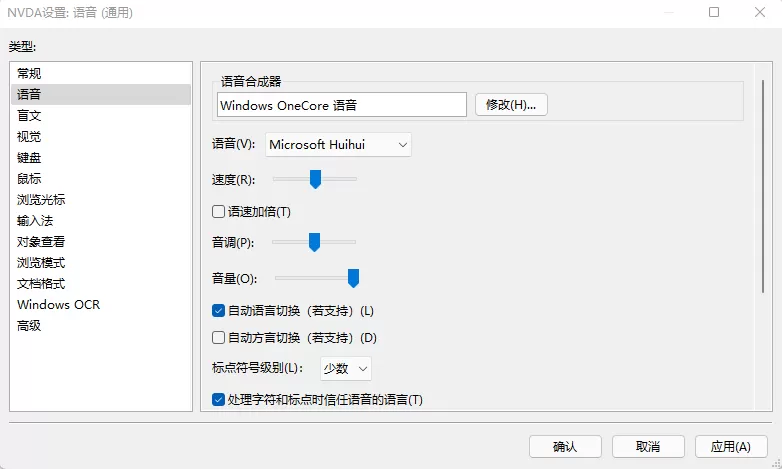Uncheck 自动语言切换 (若支持) checkbox
782x469 pixels.
click(x=219, y=311)
